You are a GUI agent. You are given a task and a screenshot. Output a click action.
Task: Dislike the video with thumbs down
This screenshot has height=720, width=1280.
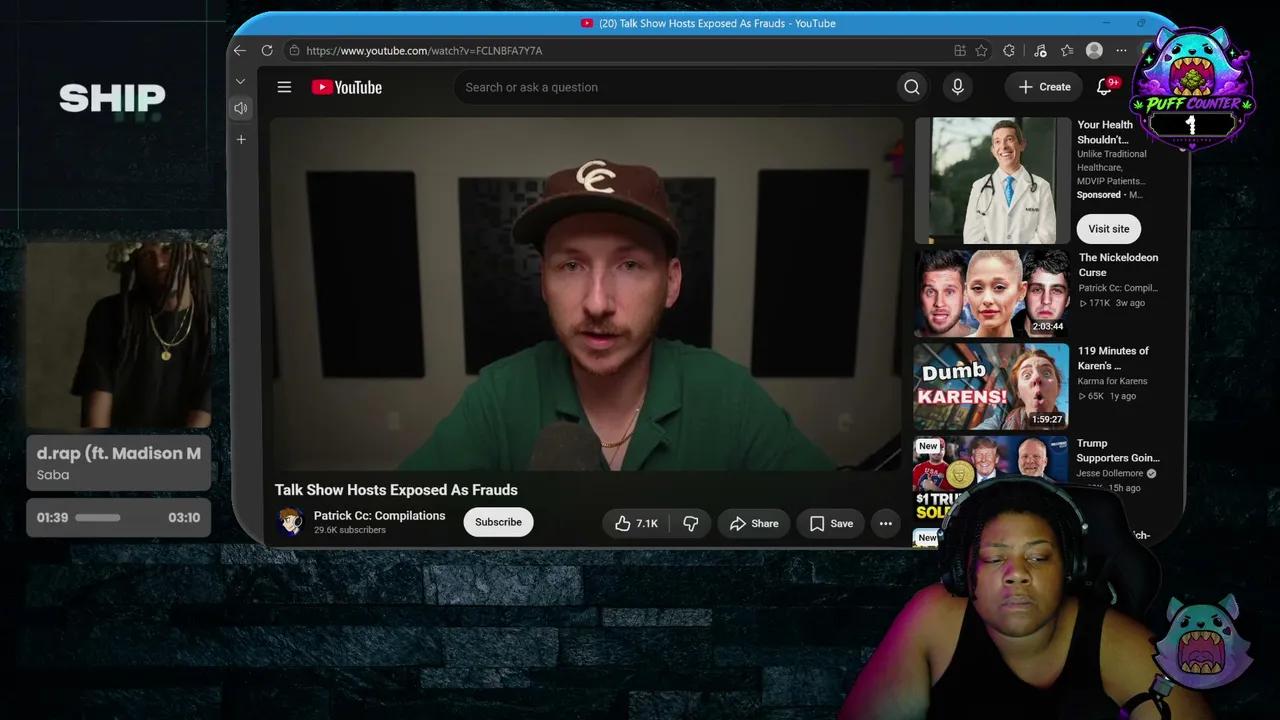click(x=690, y=523)
